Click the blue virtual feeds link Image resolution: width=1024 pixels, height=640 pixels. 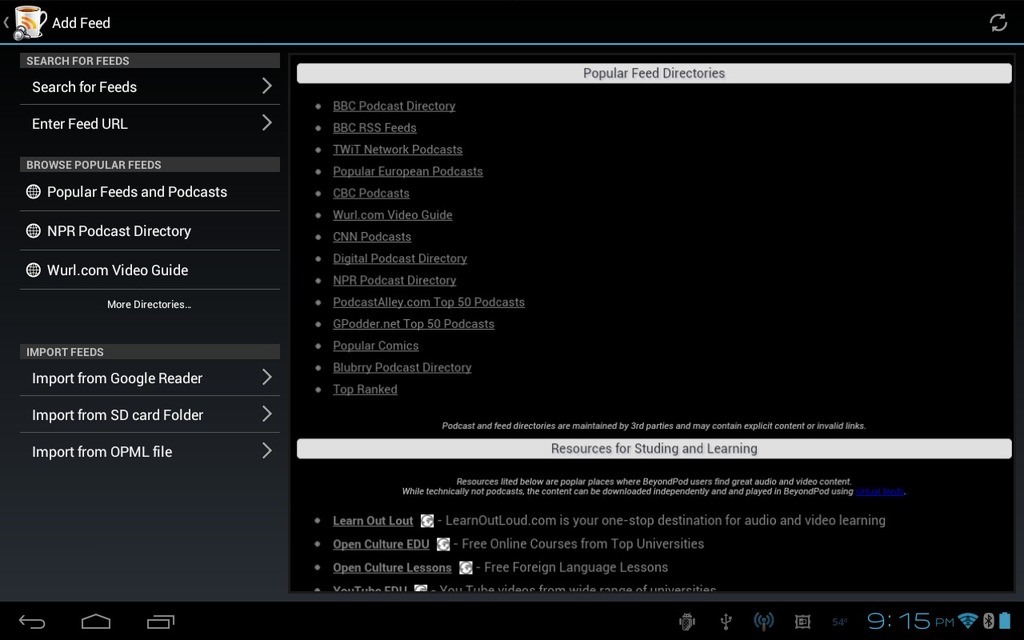click(x=880, y=492)
